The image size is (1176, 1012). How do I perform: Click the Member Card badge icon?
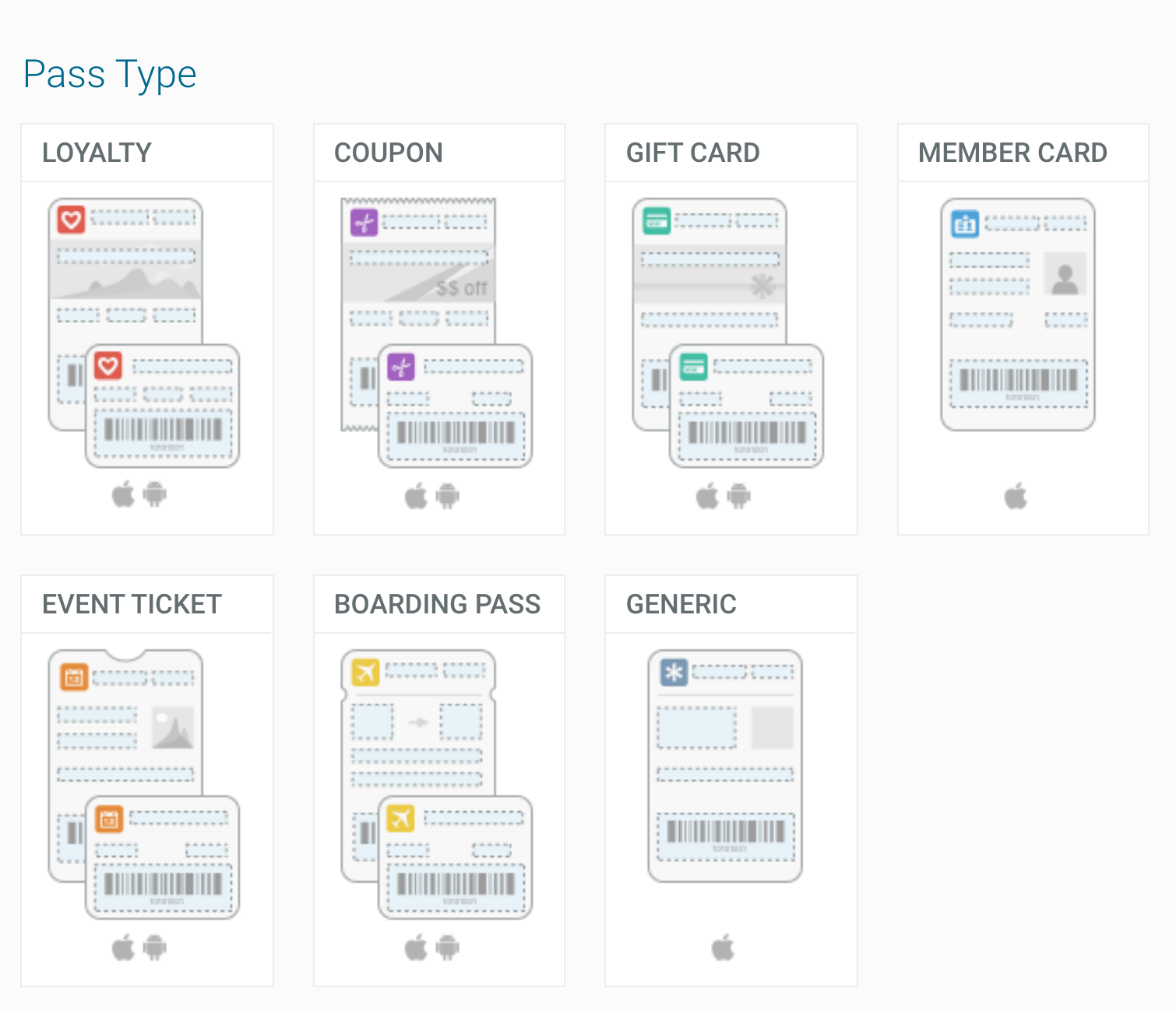click(965, 223)
